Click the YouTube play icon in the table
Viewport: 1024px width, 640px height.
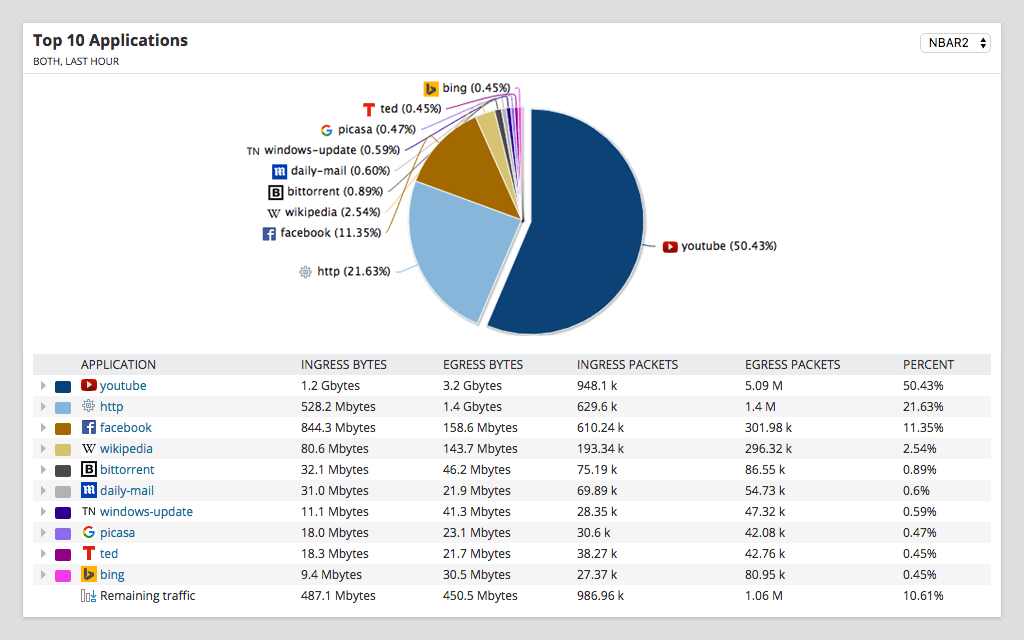[x=89, y=385]
